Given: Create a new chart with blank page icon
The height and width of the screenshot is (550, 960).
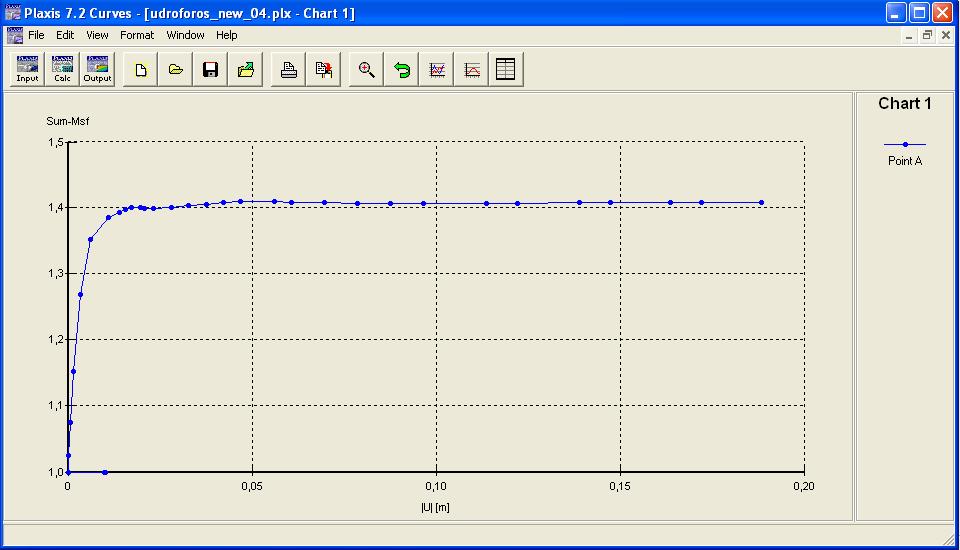Looking at the screenshot, I should click(141, 69).
